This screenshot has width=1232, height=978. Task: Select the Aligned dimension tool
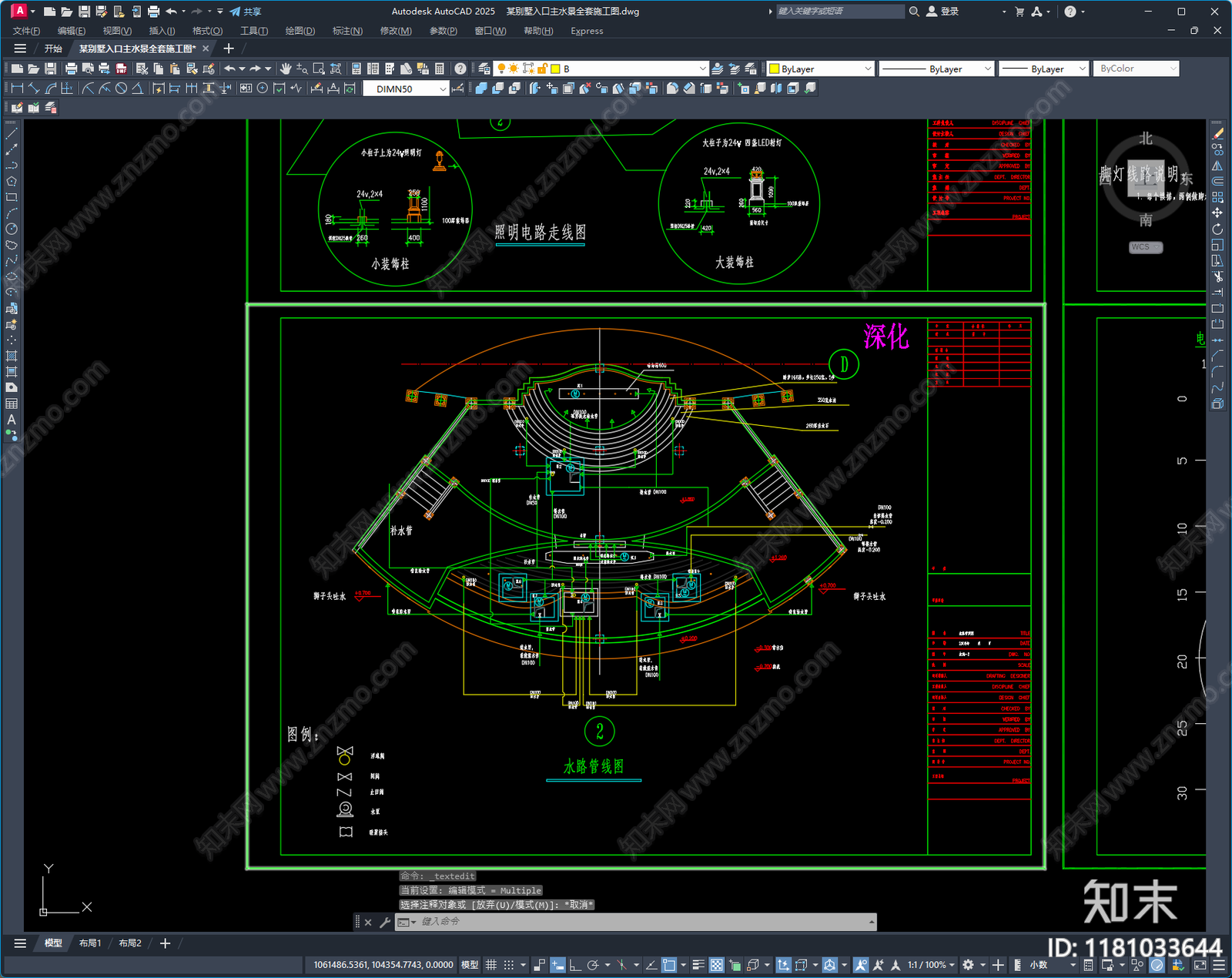34,89
